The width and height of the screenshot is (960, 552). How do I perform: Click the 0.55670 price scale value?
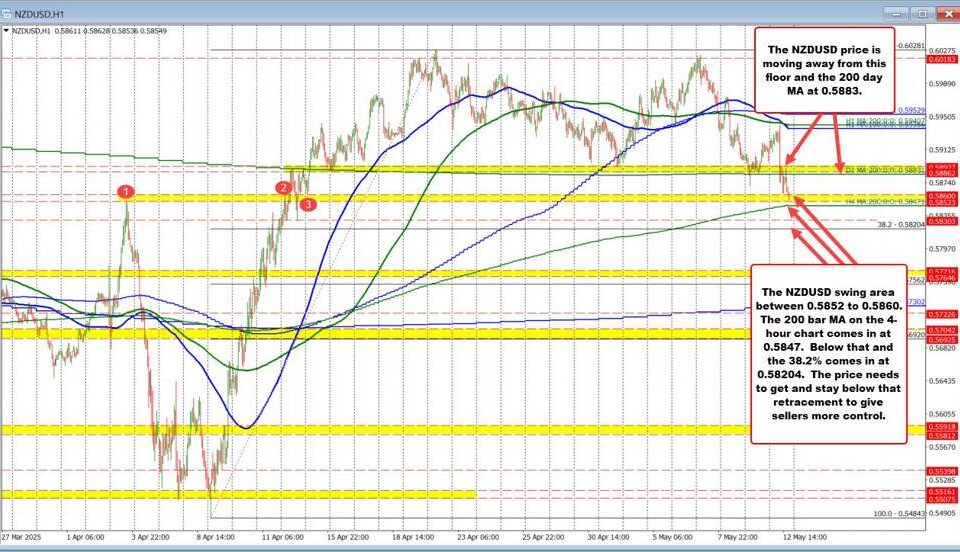click(942, 447)
